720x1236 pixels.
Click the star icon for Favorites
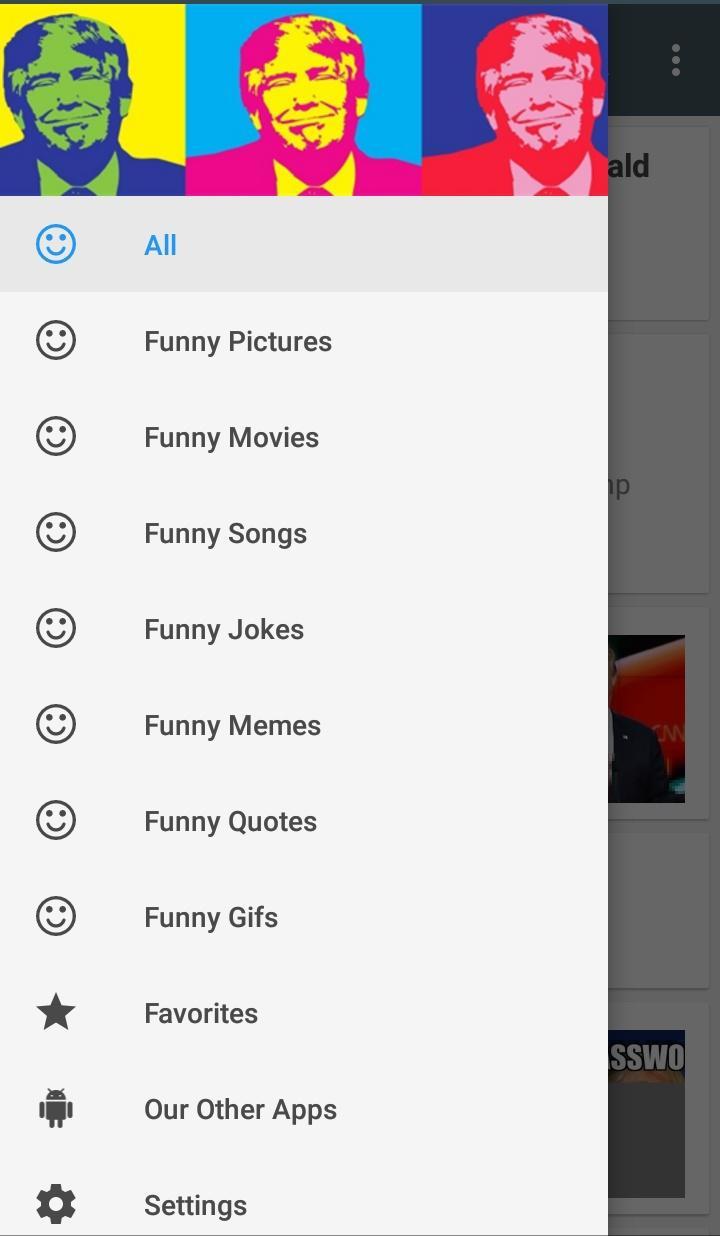56,1012
